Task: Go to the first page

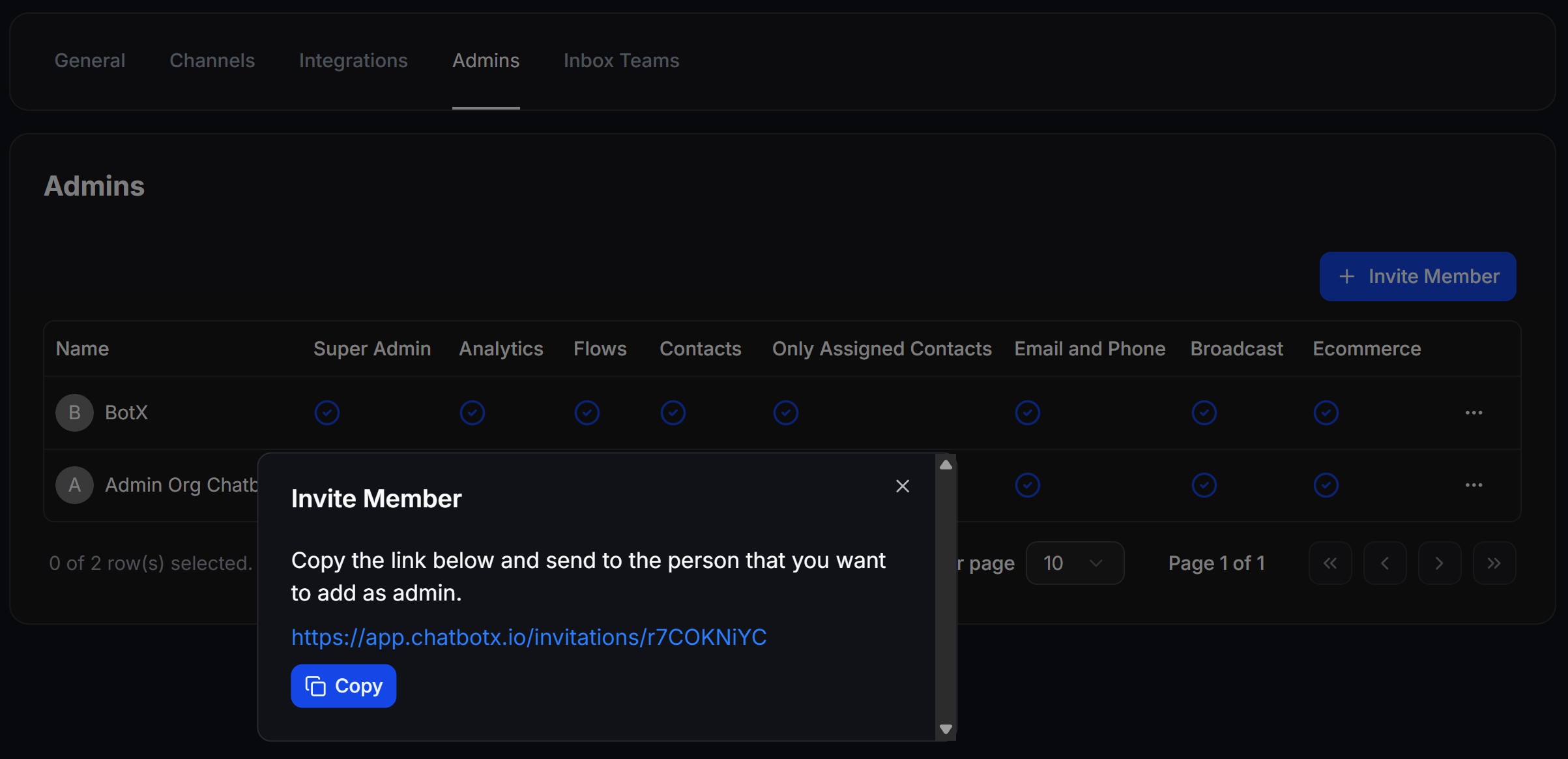Action: (1330, 563)
